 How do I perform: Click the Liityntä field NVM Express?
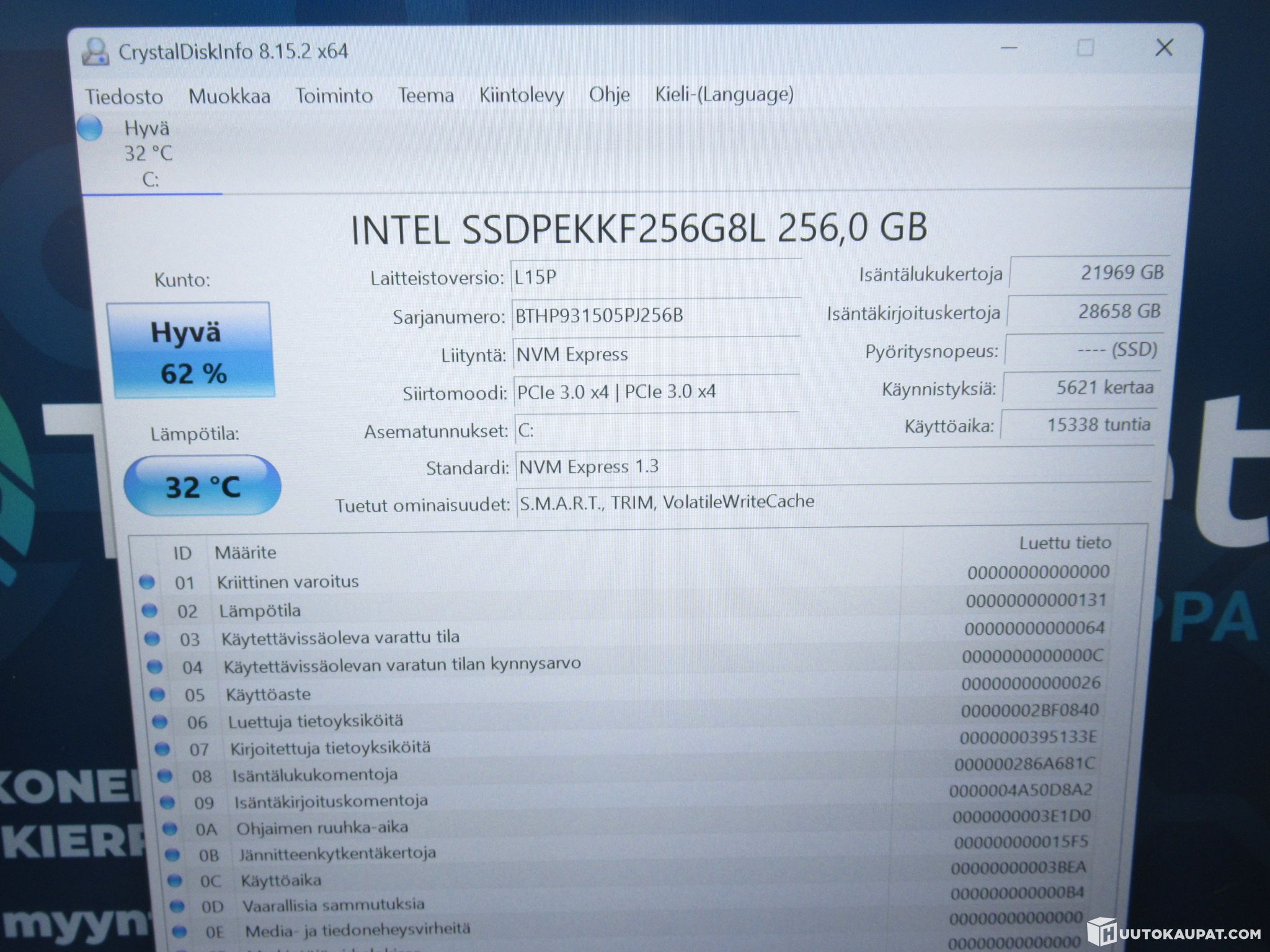click(x=657, y=355)
